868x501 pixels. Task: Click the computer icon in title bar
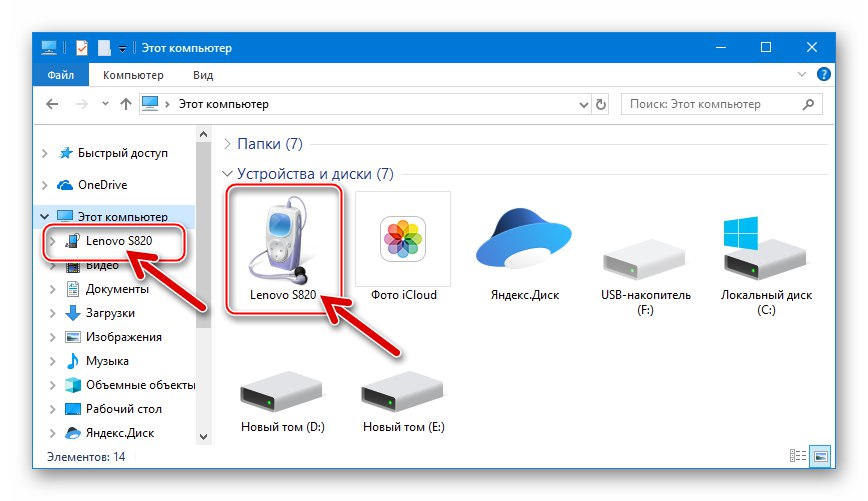[x=49, y=48]
